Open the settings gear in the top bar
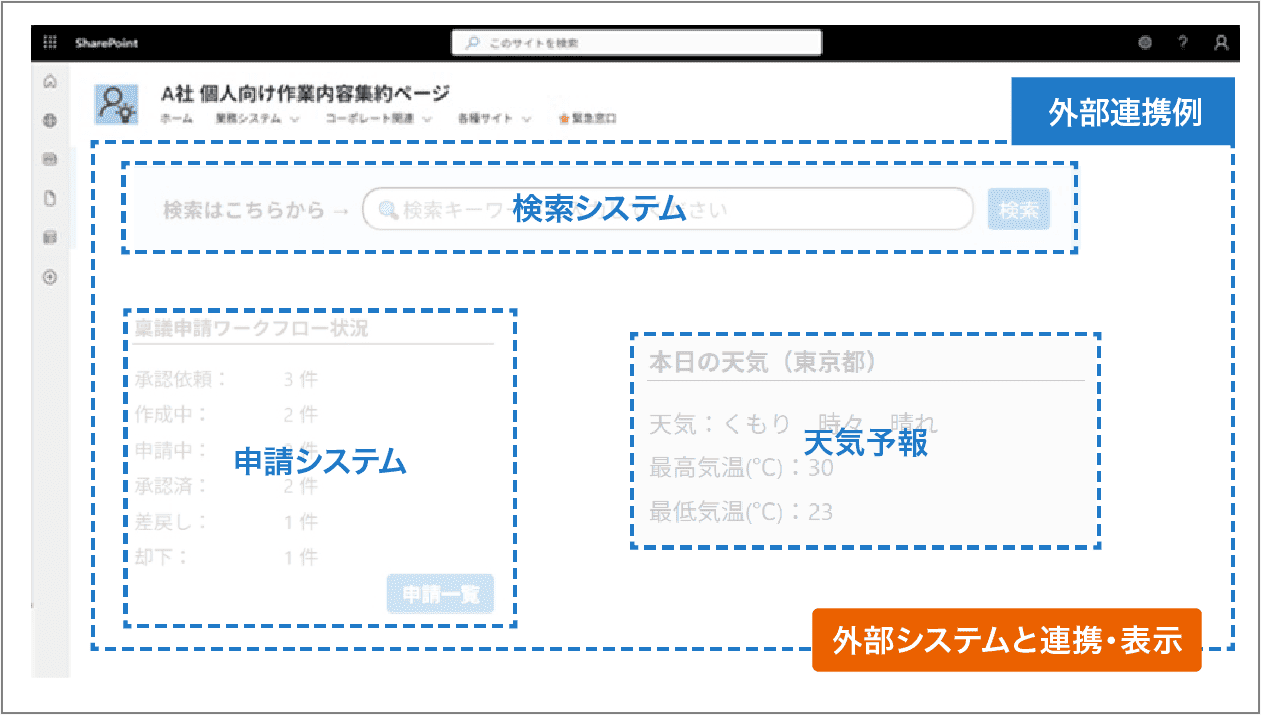 click(x=1145, y=43)
